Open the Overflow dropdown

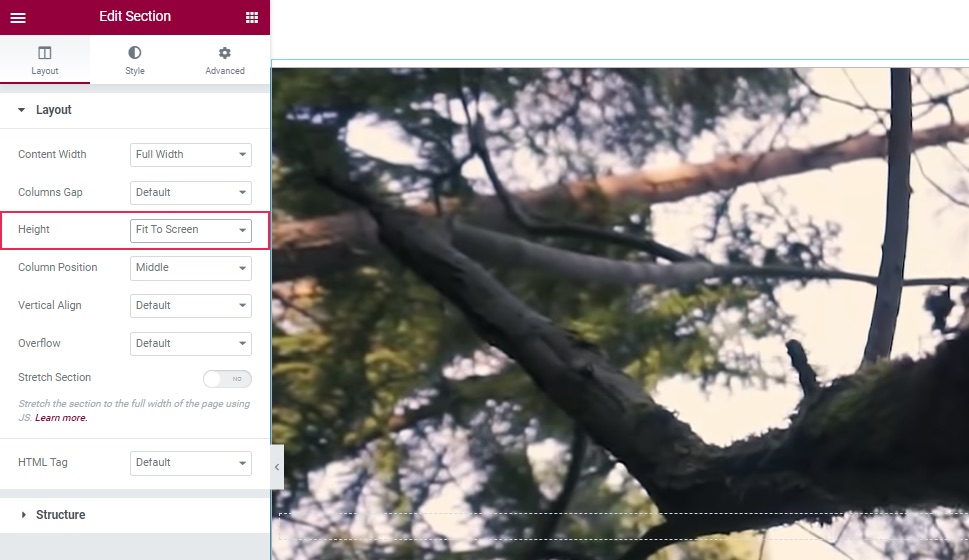[x=190, y=344]
